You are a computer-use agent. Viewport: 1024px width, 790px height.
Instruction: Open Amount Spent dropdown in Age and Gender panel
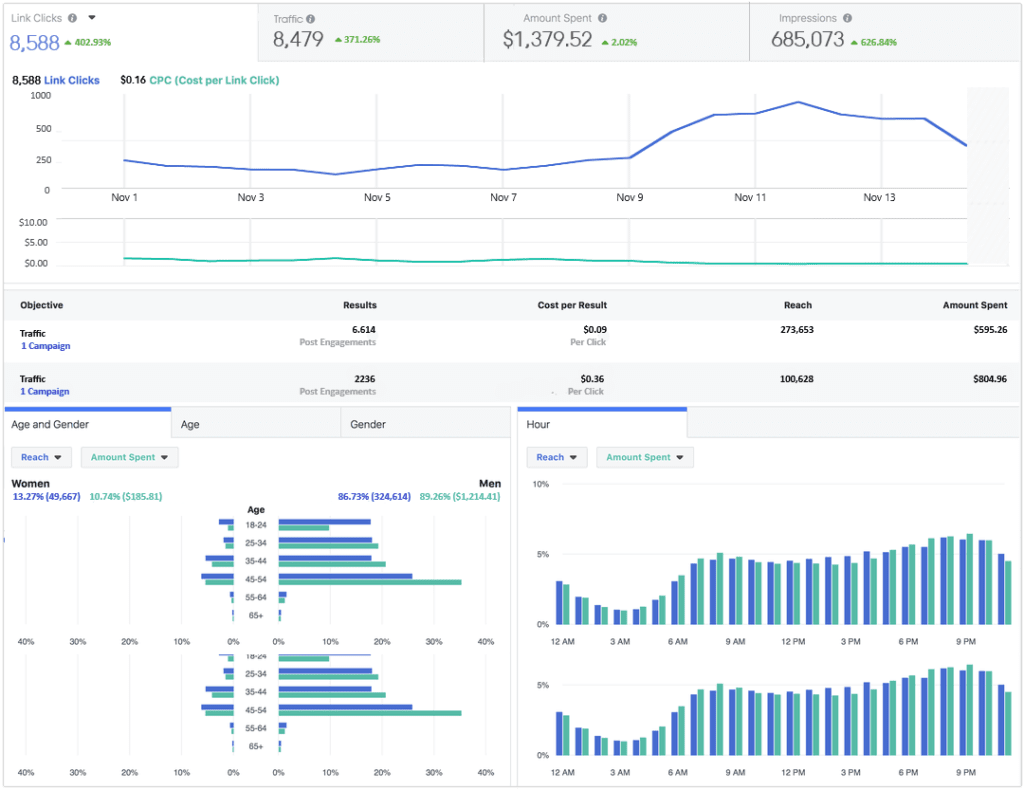[129, 457]
